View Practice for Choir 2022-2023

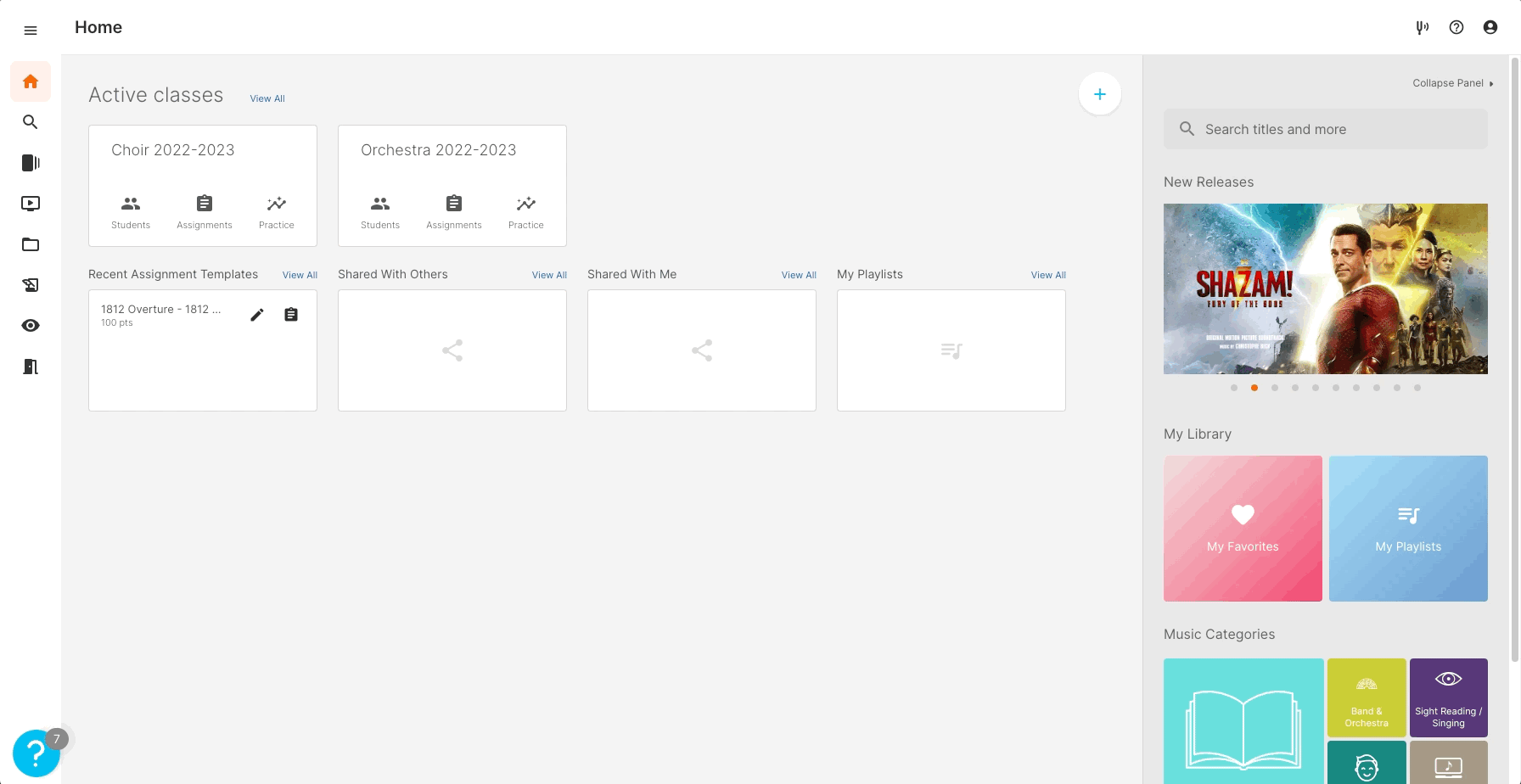coord(276,210)
